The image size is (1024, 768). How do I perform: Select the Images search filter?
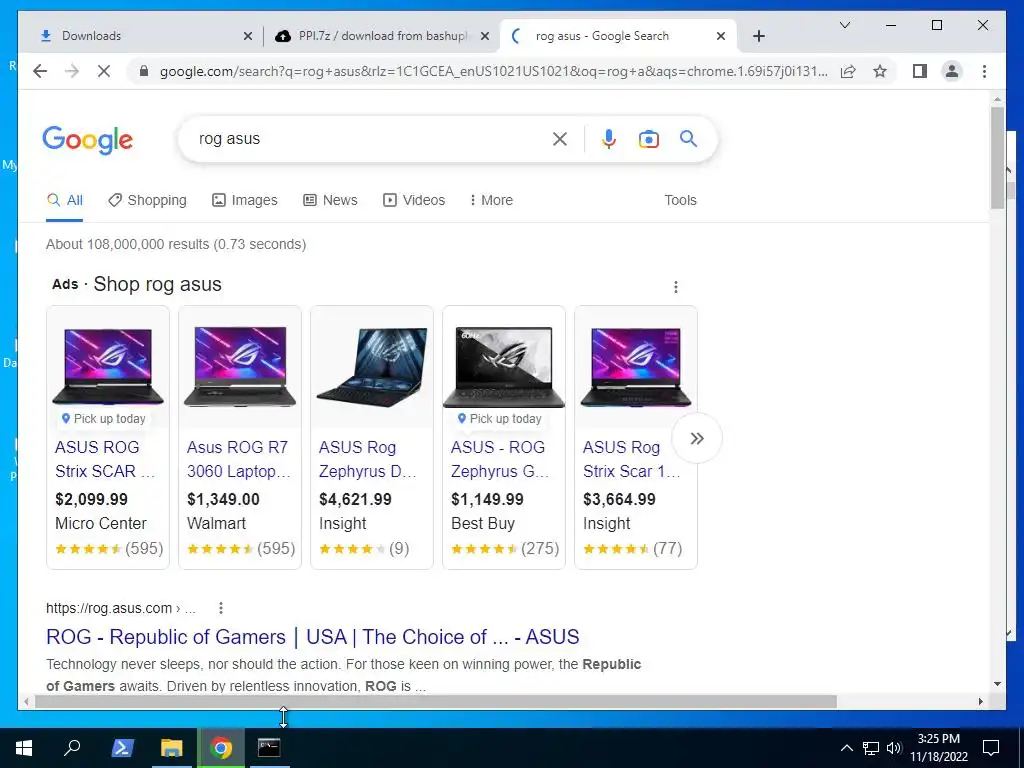click(245, 200)
